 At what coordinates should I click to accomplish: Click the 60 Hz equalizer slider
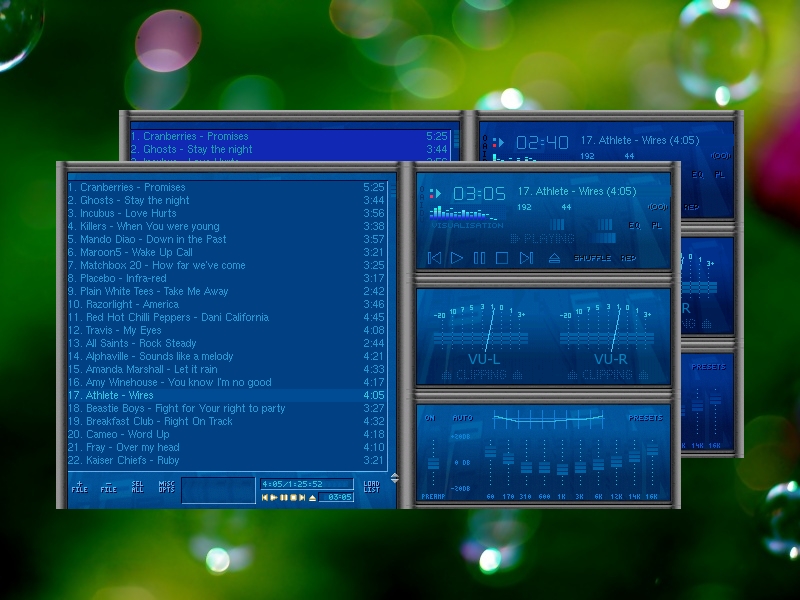(x=490, y=452)
